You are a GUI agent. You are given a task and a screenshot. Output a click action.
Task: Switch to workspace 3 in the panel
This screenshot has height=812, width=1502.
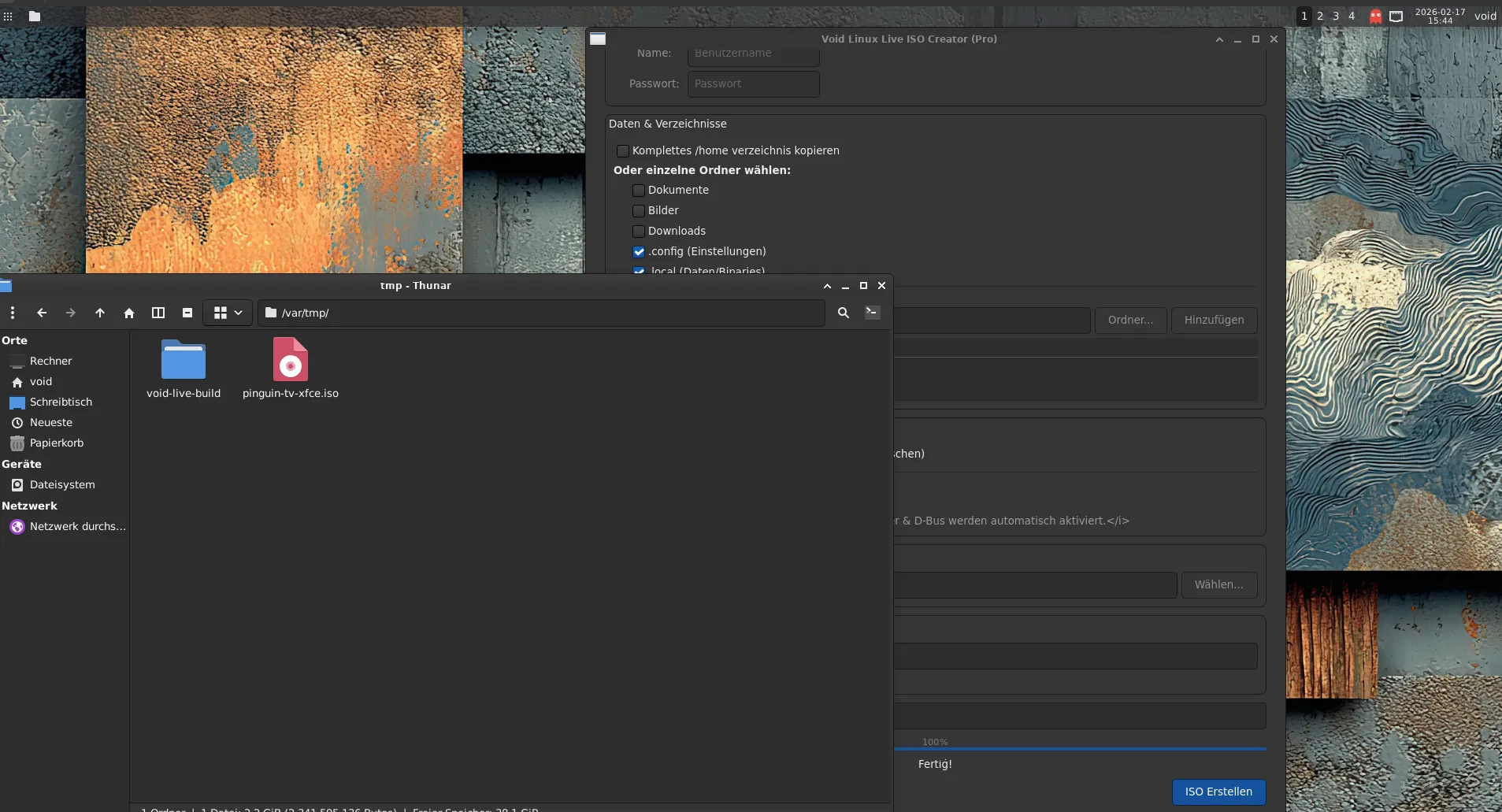click(x=1336, y=16)
